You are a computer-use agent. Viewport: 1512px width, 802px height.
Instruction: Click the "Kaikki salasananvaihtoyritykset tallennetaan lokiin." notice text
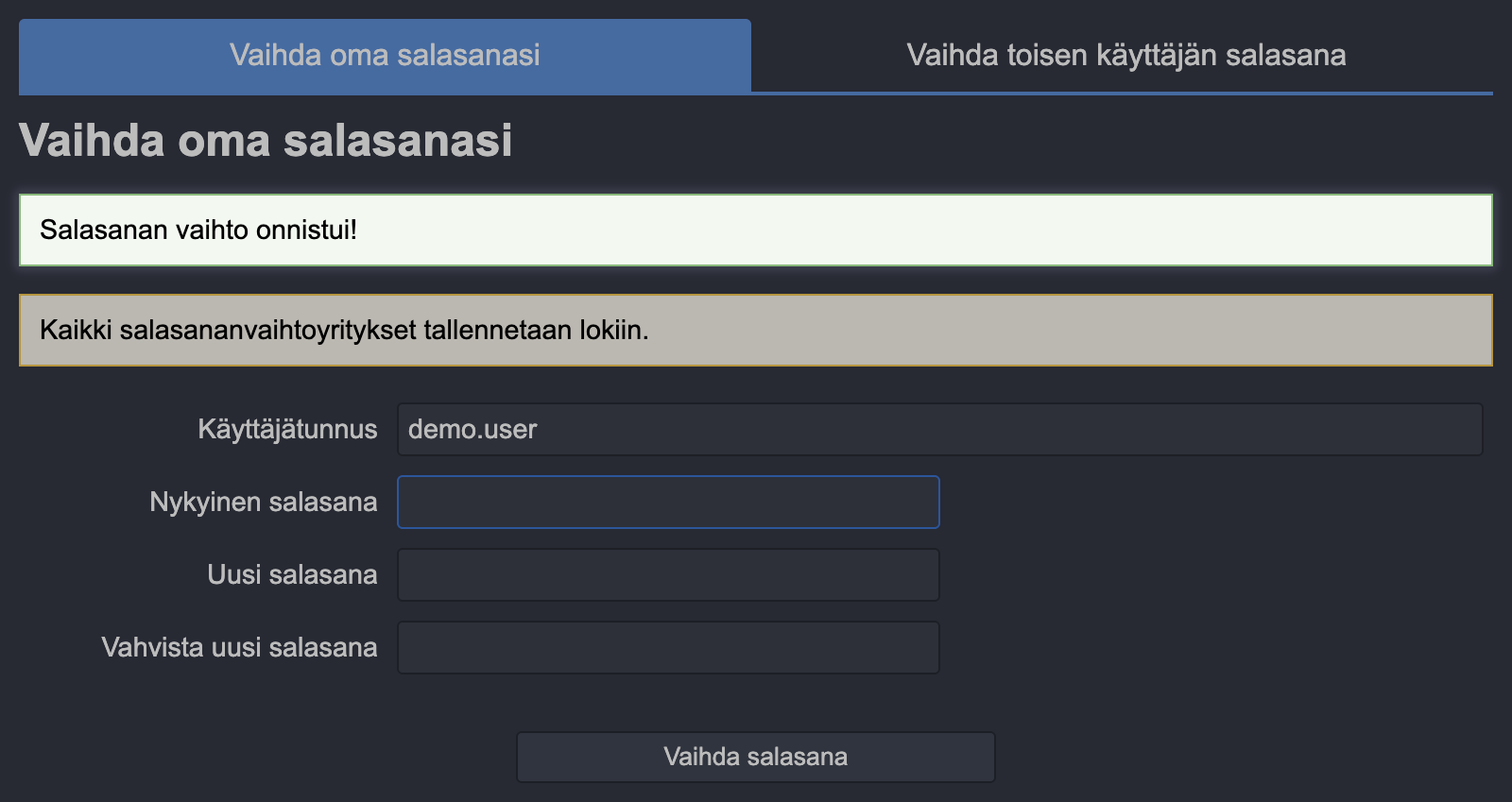(x=344, y=330)
